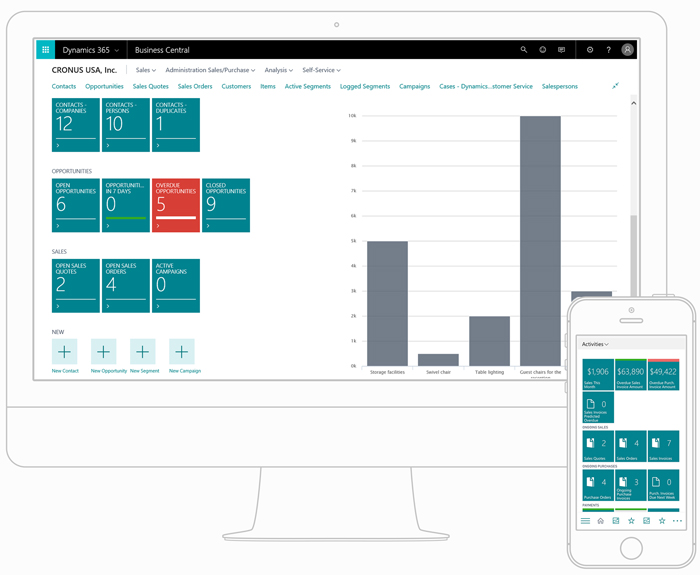The image size is (700, 575).
Task: Click the New Campaign plus icon
Action: click(182, 351)
